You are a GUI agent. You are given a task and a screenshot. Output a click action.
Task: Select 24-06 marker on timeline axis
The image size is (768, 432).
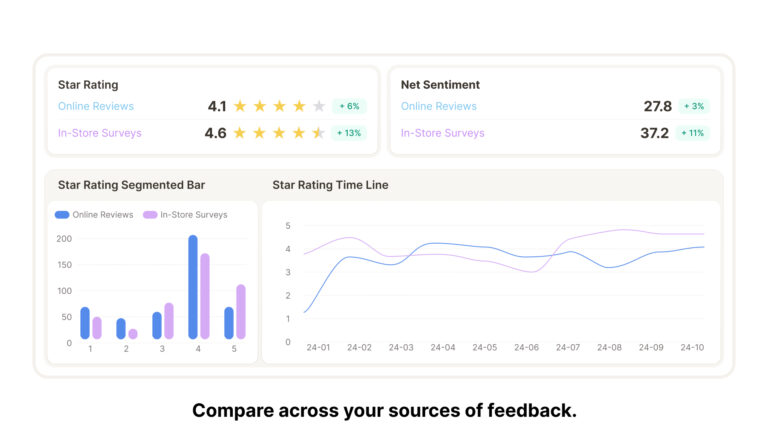click(526, 348)
